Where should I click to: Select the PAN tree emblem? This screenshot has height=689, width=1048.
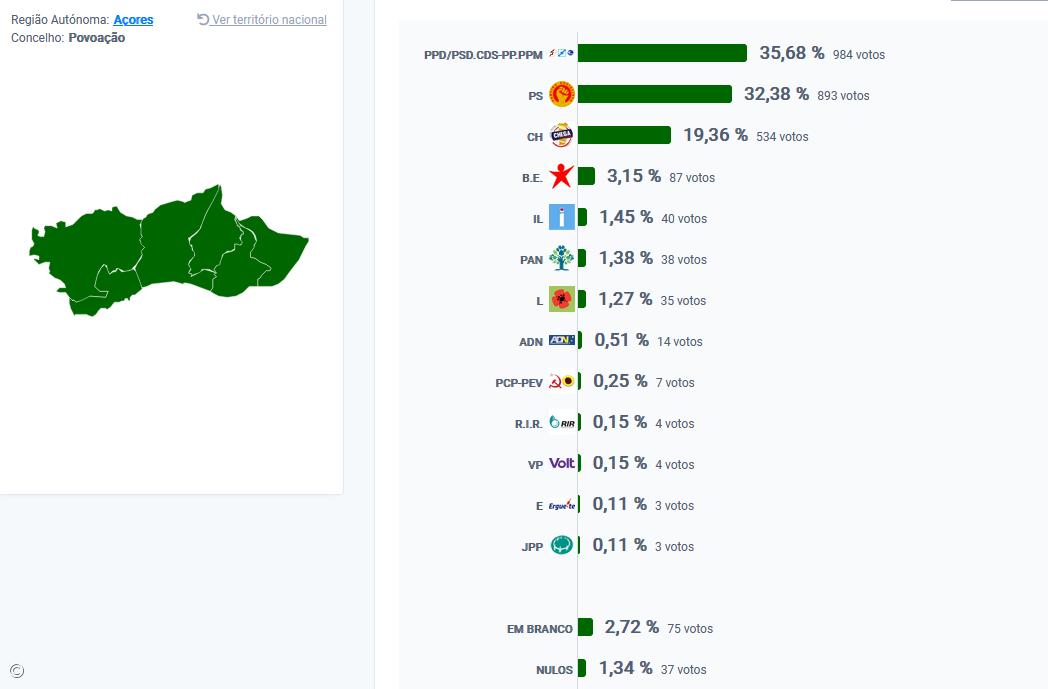point(562,258)
